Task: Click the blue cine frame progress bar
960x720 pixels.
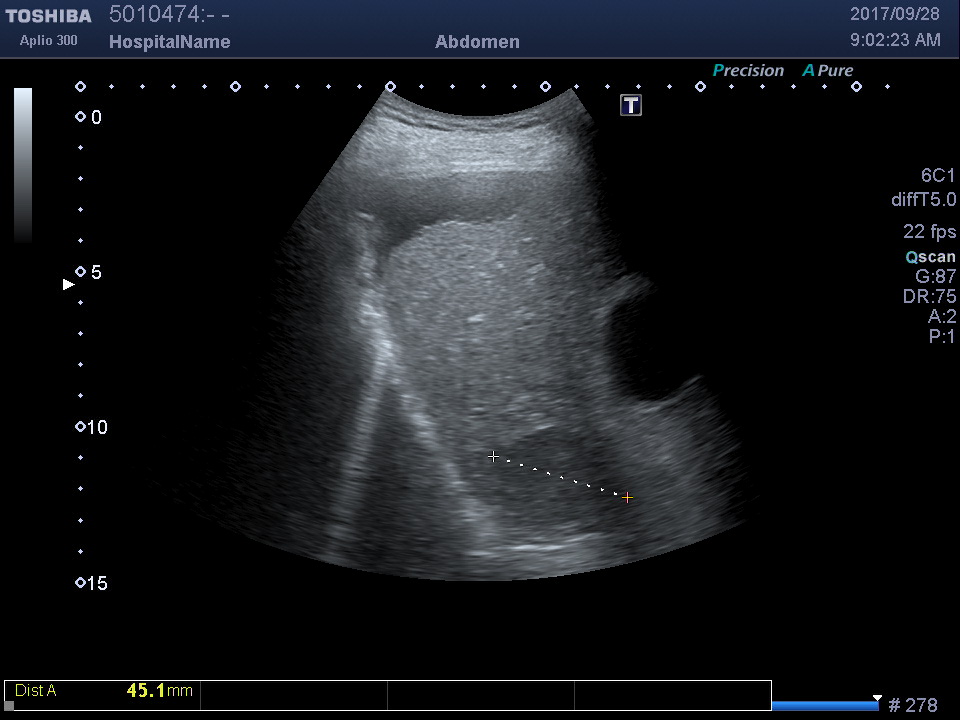Action: click(825, 706)
